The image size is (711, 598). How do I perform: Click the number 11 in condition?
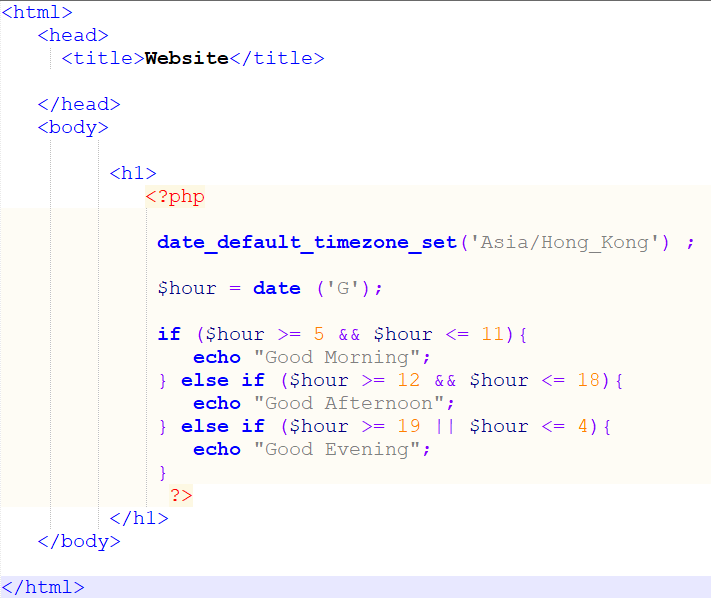pos(492,334)
